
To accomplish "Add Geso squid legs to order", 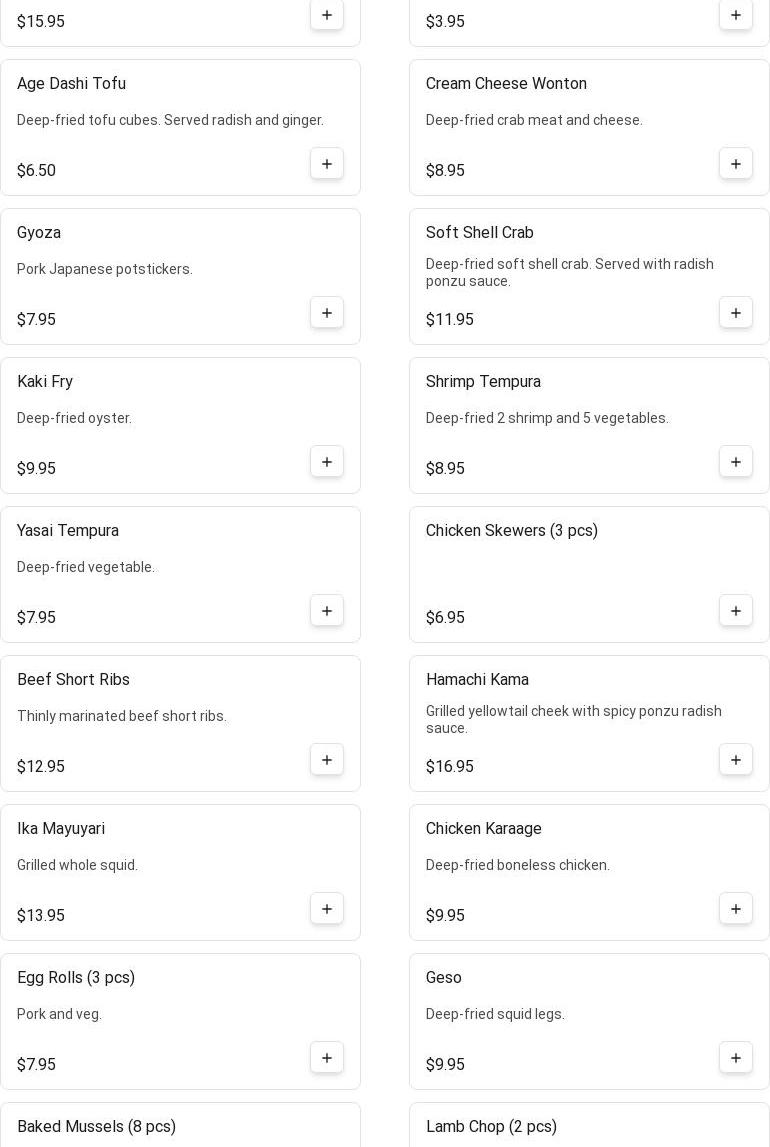I will click(736, 1058).
